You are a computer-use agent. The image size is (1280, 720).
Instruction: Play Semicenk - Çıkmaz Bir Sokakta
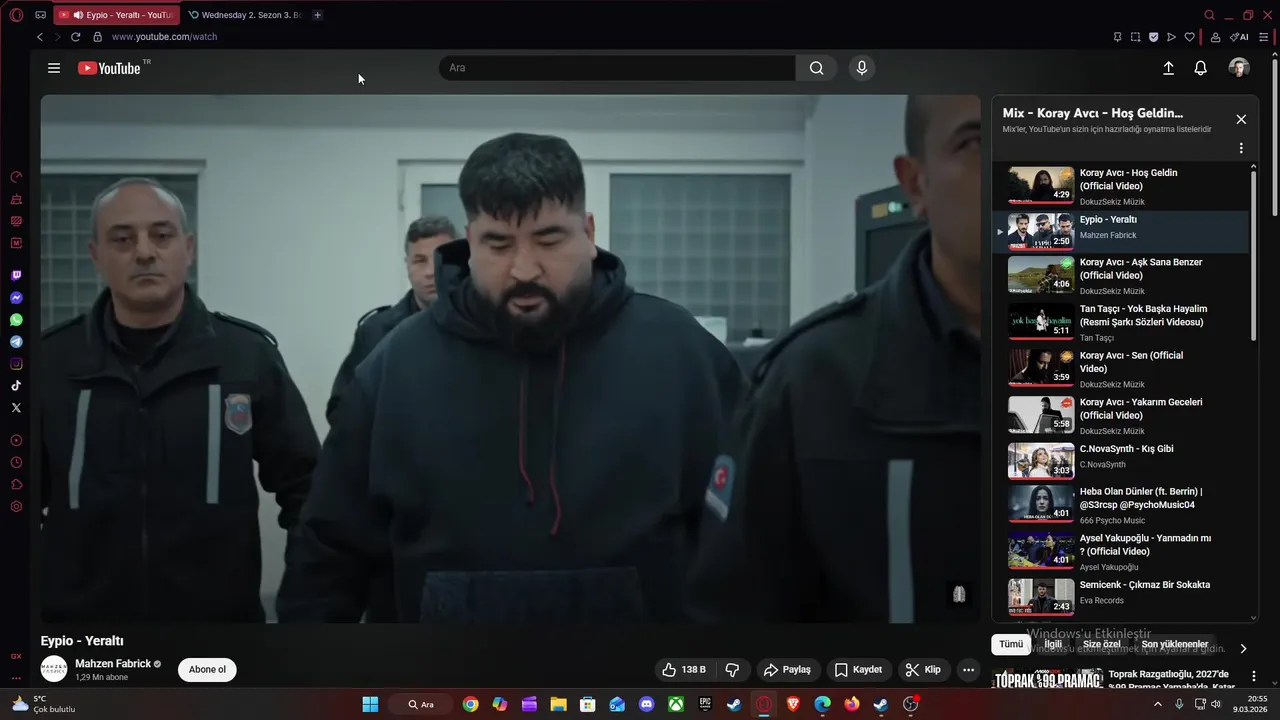coord(1120,597)
